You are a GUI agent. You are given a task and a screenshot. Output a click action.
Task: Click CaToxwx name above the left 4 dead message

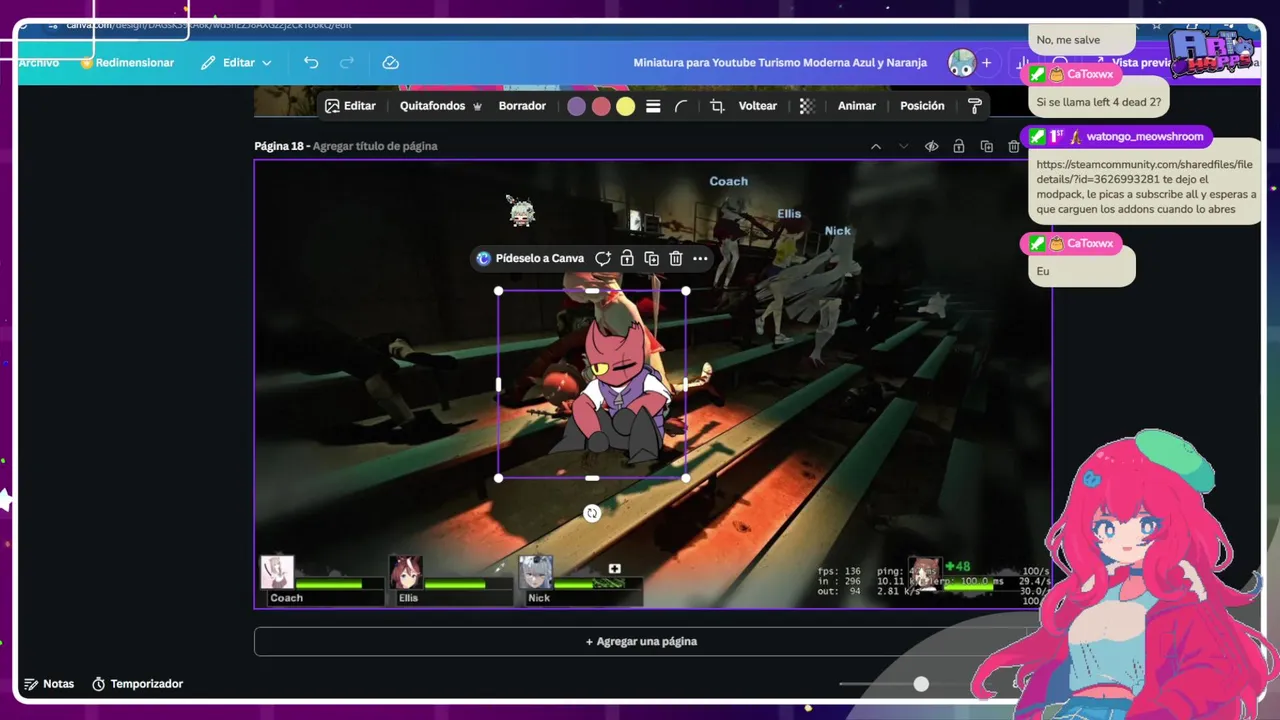(x=1090, y=74)
